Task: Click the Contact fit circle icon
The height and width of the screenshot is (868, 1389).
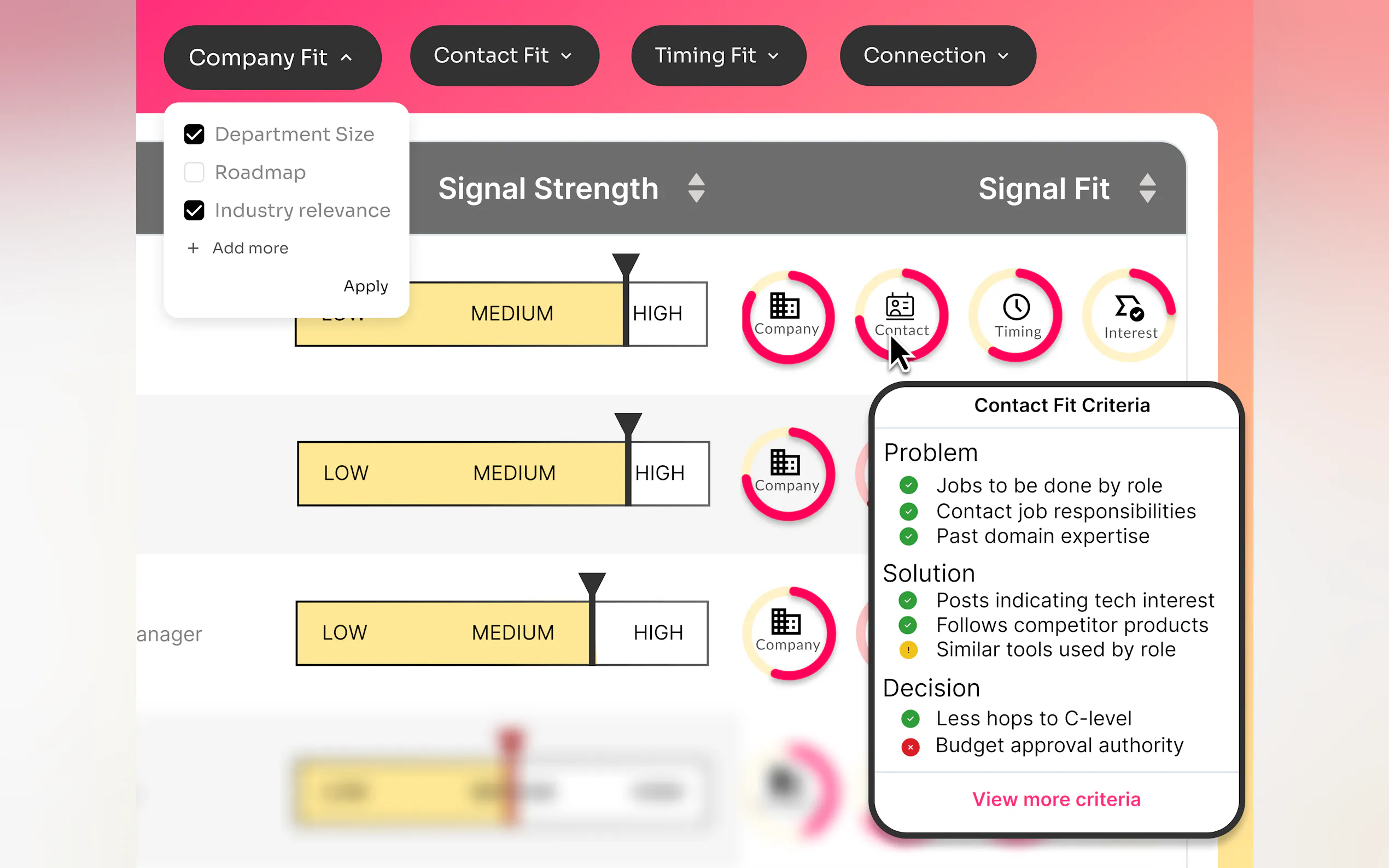Action: (x=900, y=315)
